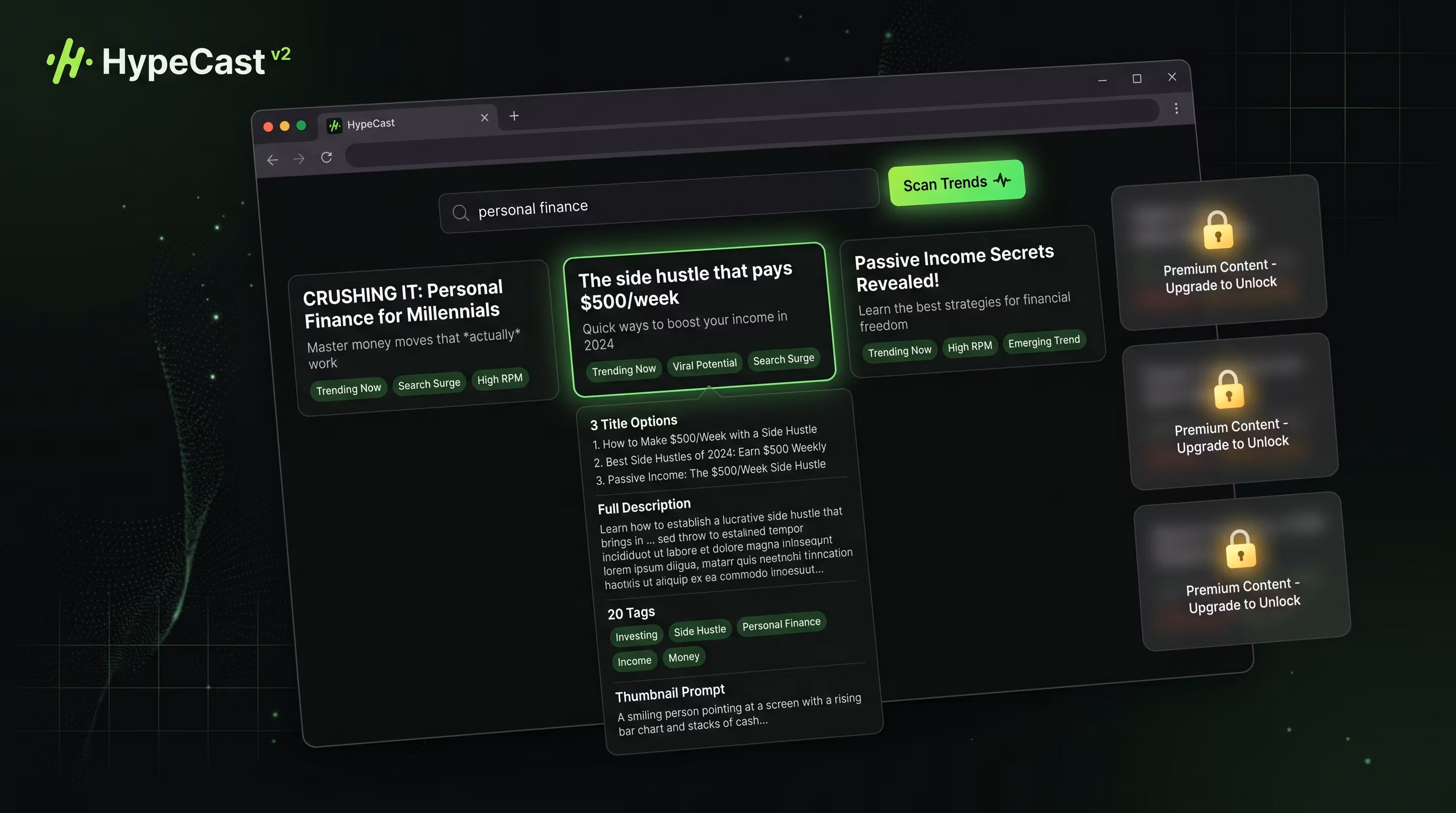Reload the page with the refresh icon

pos(326,157)
